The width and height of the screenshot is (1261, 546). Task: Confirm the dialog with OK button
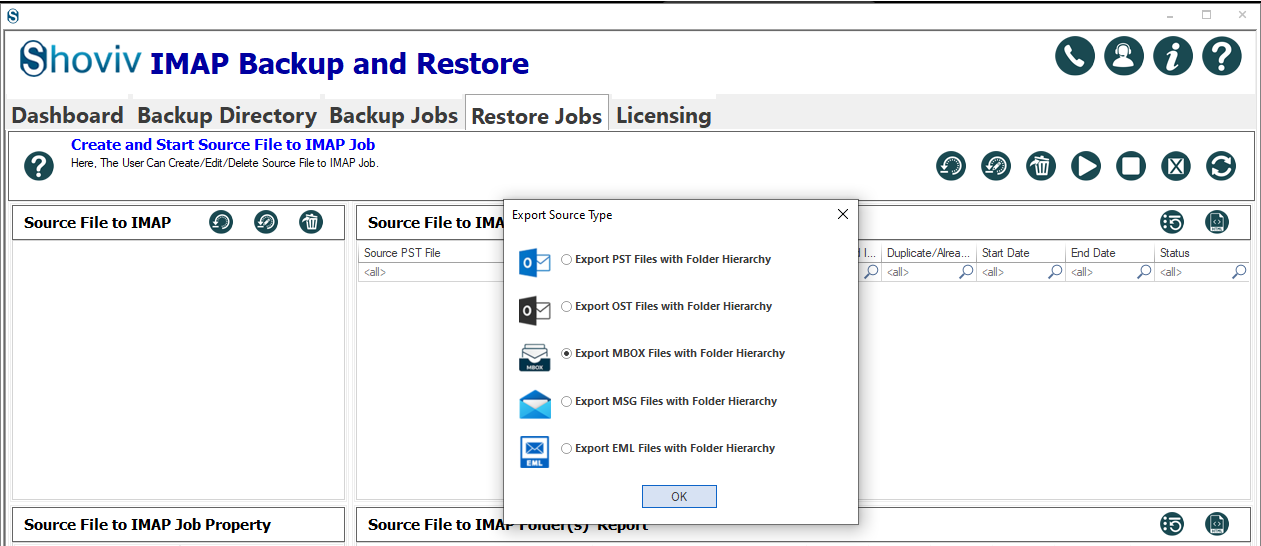click(679, 496)
